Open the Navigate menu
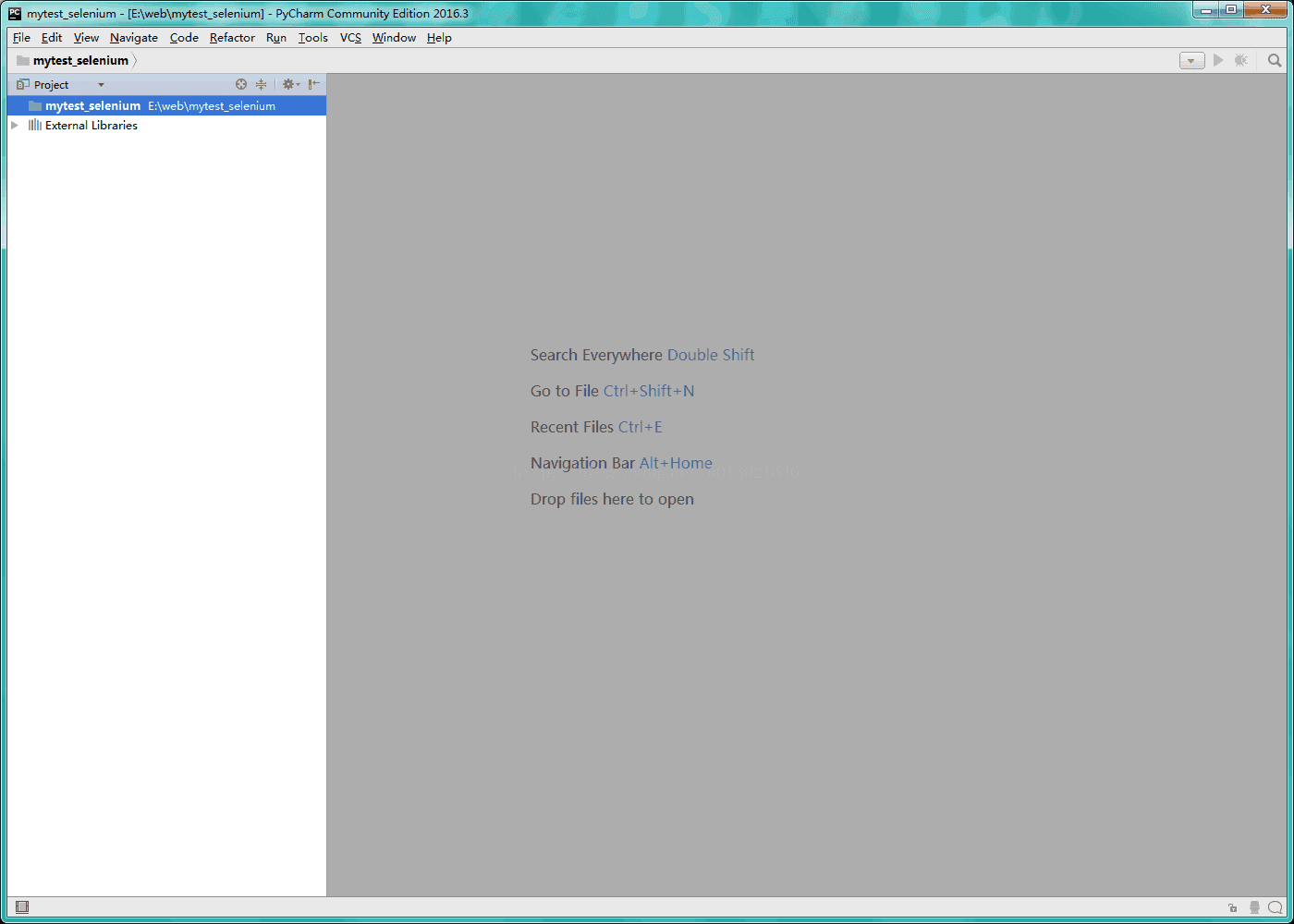 134,38
